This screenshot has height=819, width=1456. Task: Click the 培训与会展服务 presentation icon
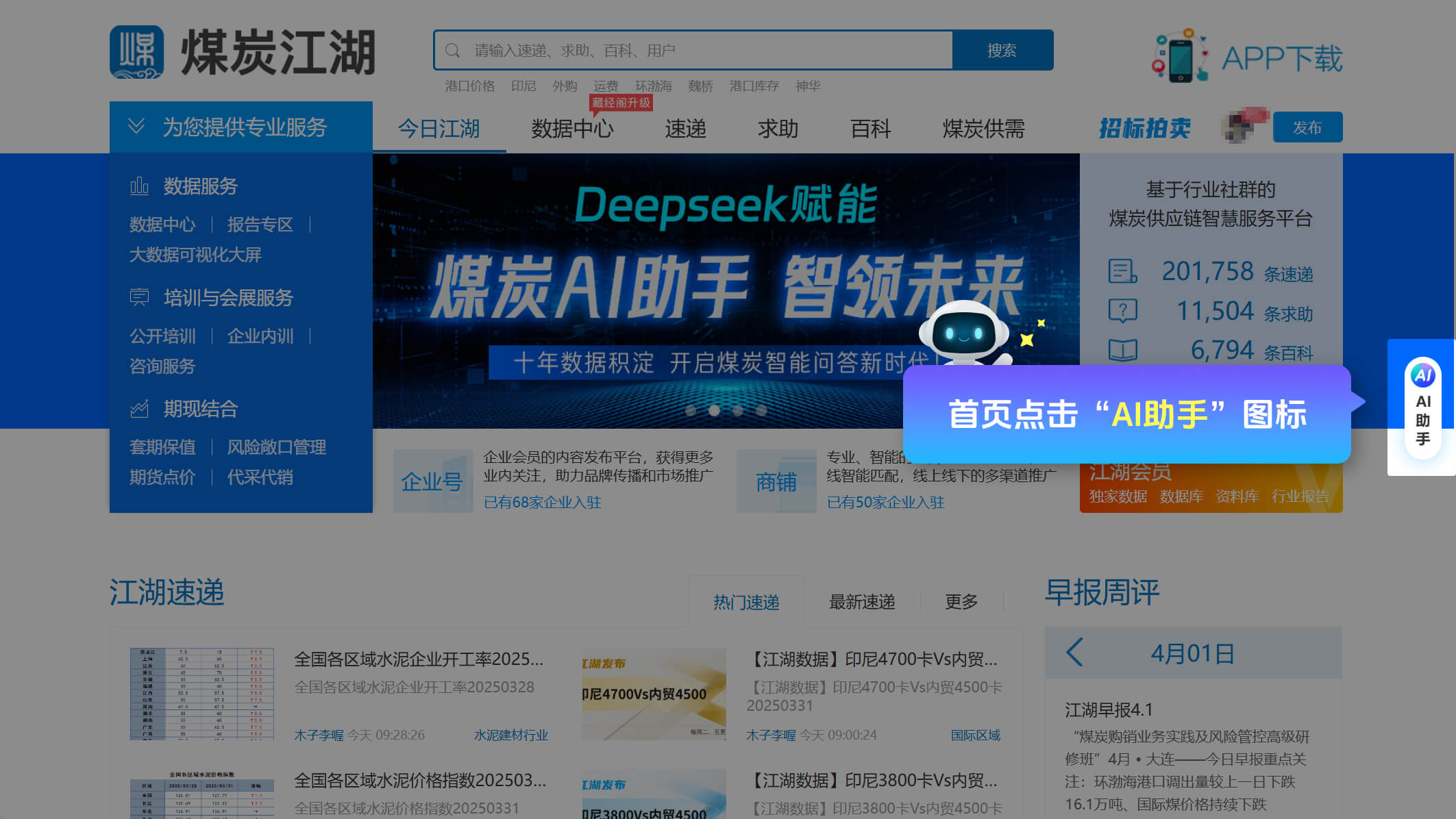pyautogui.click(x=139, y=297)
